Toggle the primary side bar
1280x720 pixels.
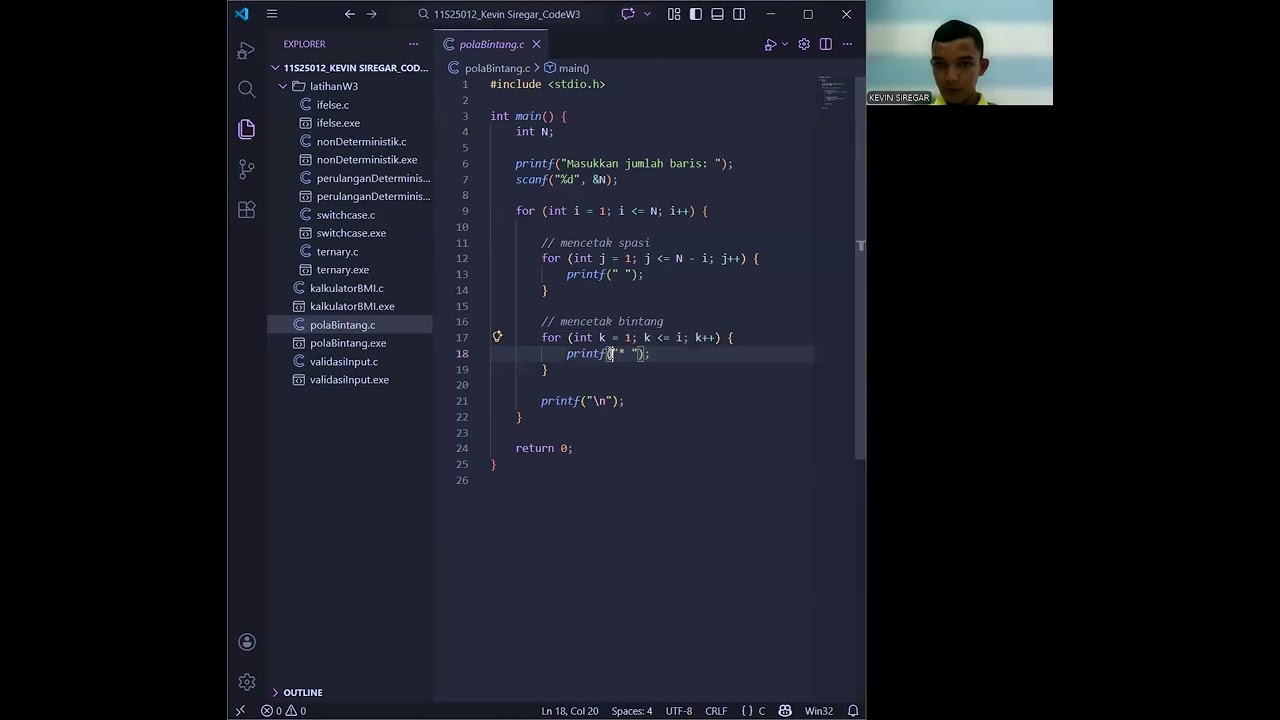[696, 14]
